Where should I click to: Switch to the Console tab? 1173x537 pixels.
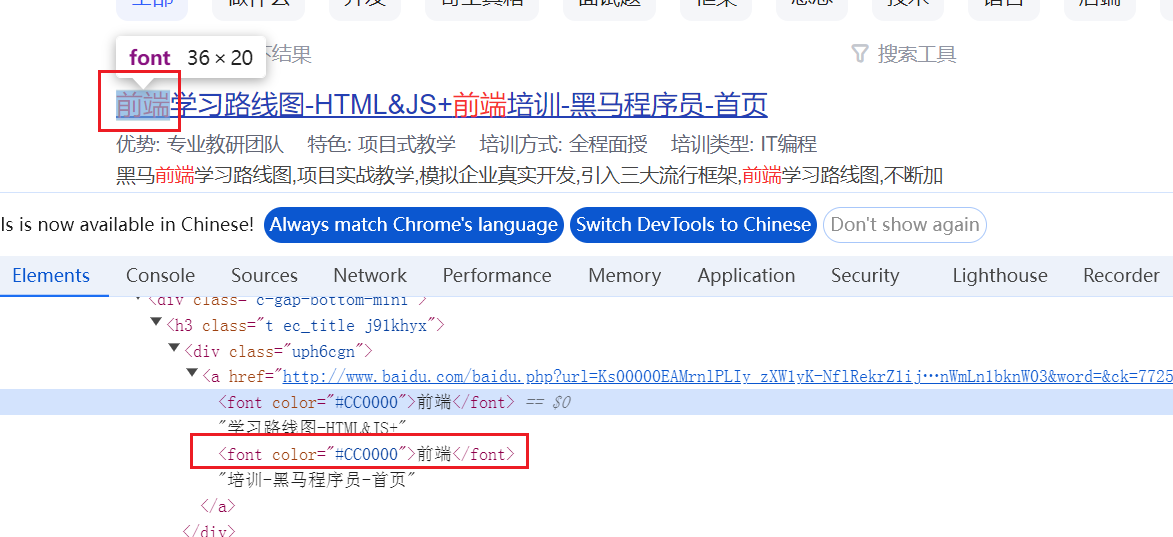click(x=160, y=276)
